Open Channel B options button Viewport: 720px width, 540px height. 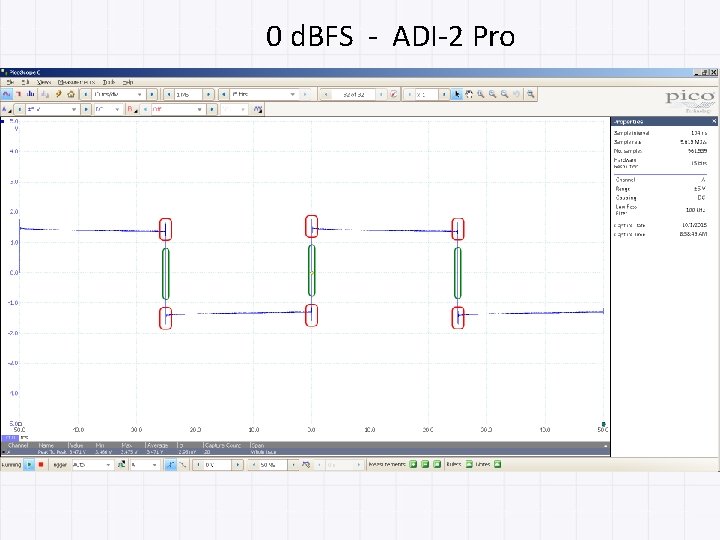(x=132, y=109)
